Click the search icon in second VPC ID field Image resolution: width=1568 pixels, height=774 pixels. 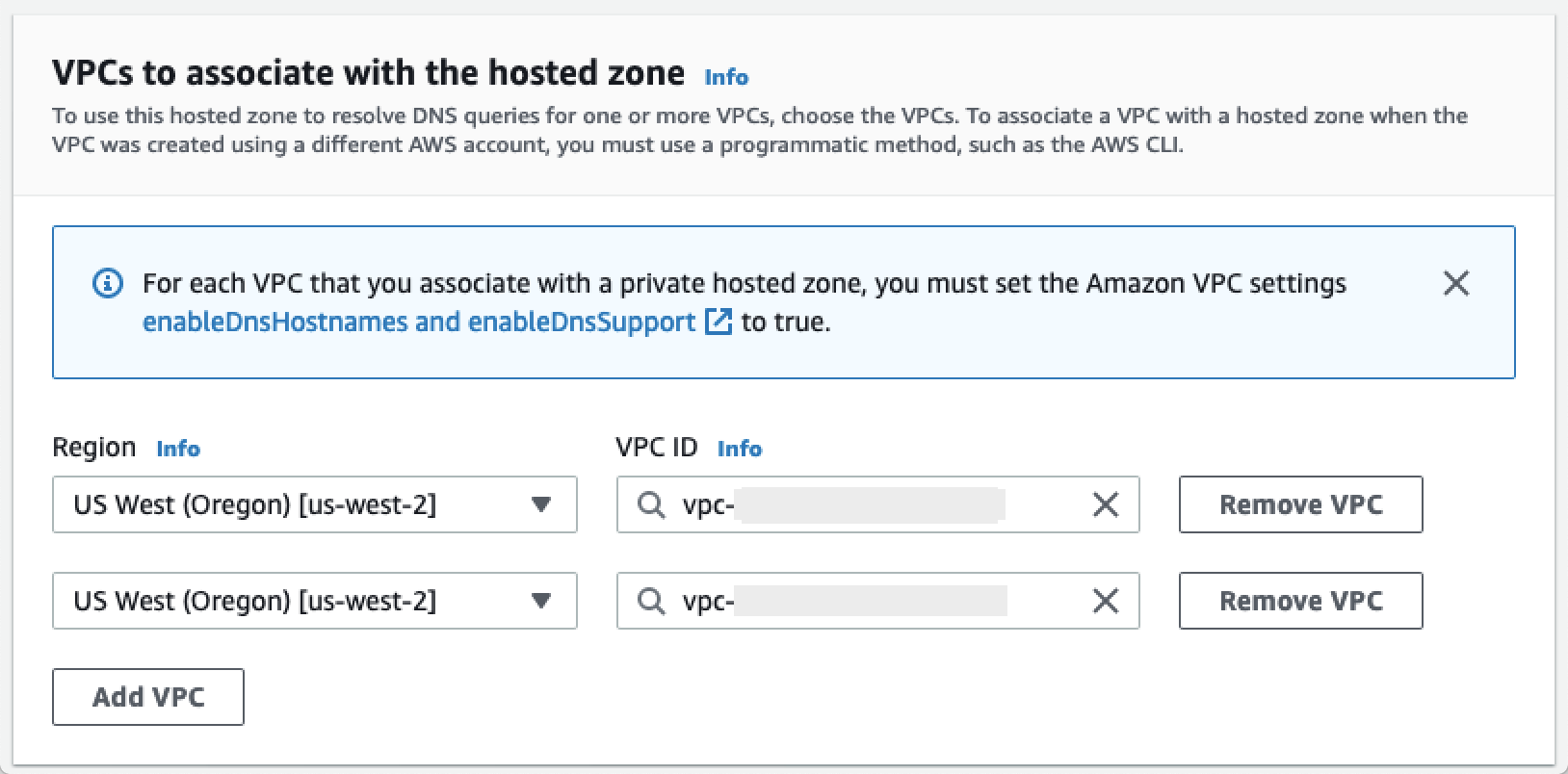[652, 601]
